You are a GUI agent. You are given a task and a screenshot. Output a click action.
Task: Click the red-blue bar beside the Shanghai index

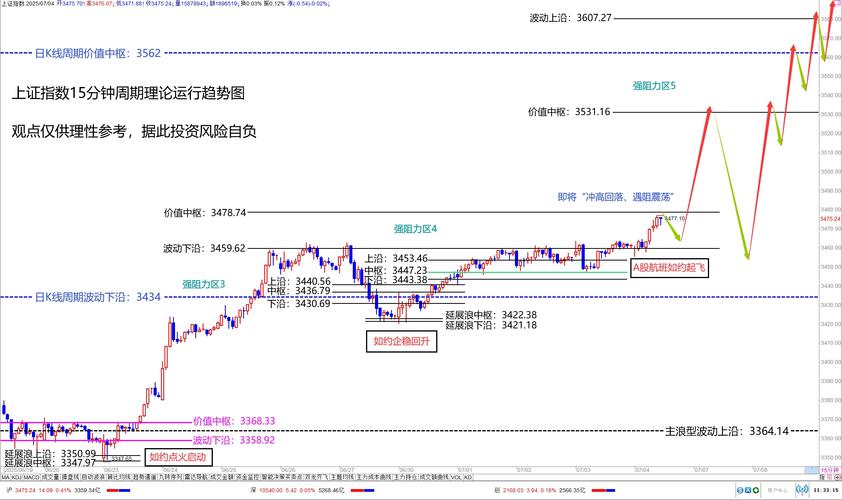click(118, 491)
